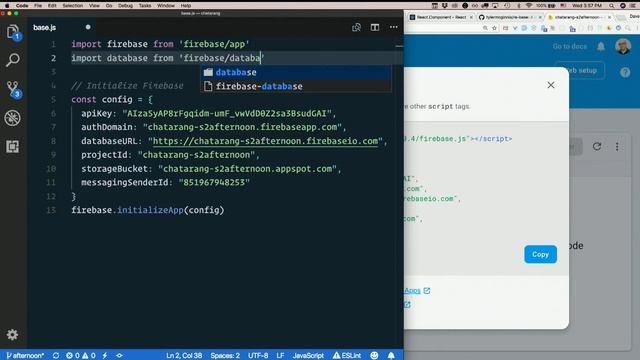Open the Source Control view

point(13,89)
